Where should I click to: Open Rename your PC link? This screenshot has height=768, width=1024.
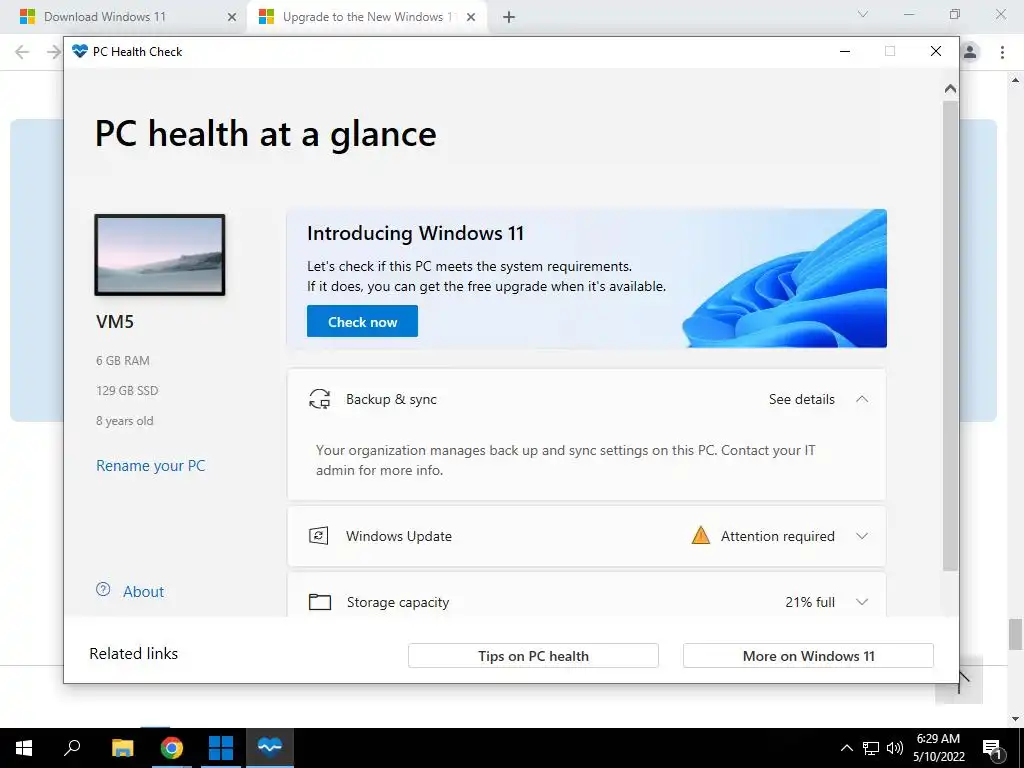[x=150, y=466]
